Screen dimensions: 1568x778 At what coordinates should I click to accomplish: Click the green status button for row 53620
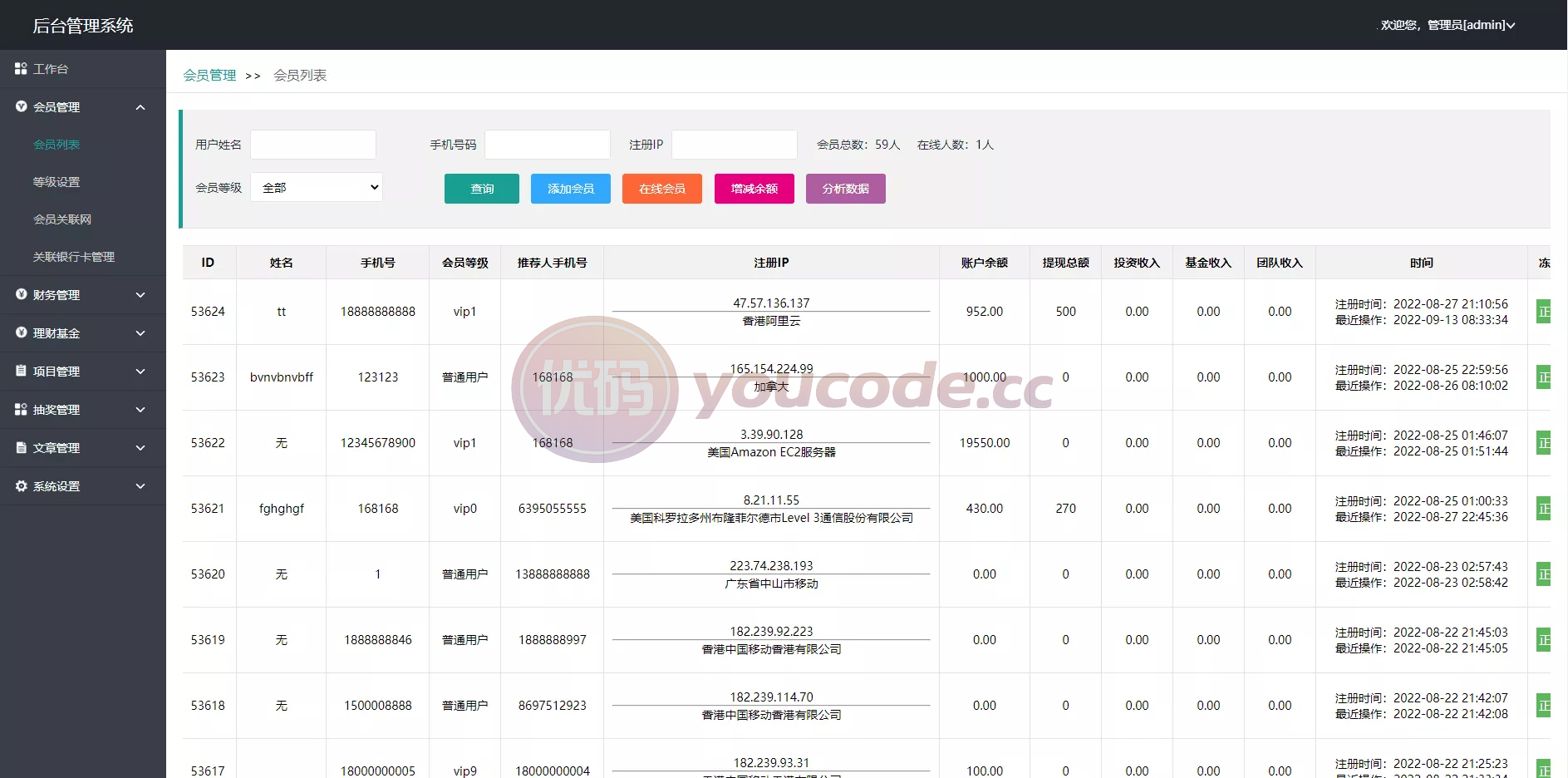tap(1543, 574)
